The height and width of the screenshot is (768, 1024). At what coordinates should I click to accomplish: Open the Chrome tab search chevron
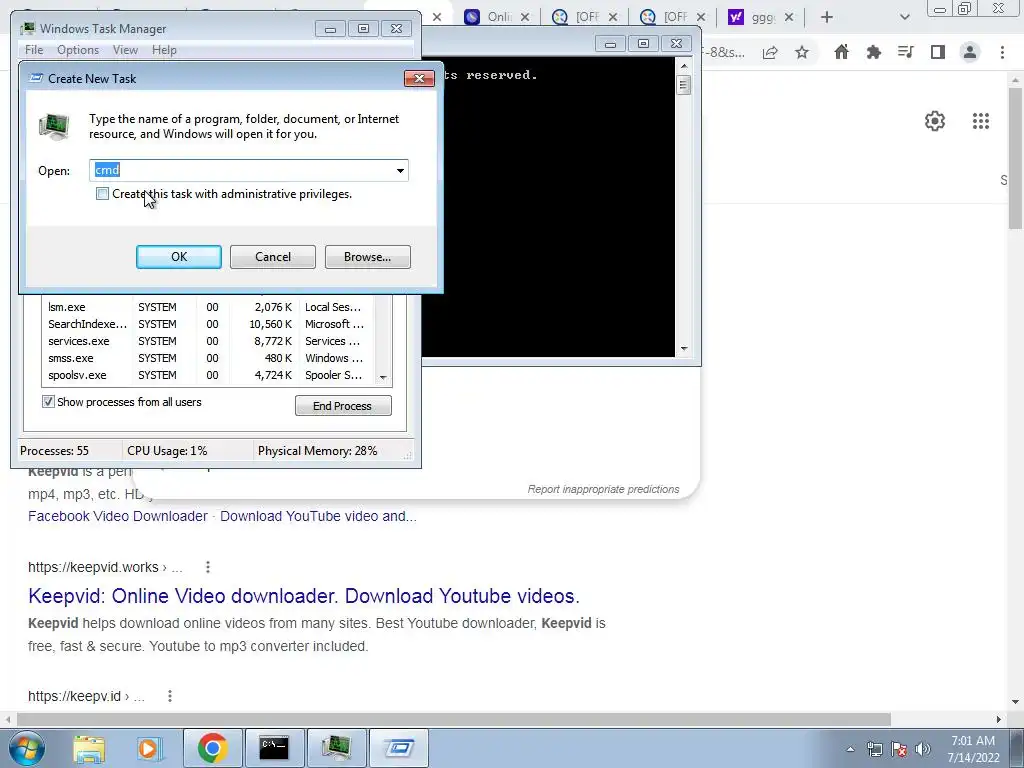(x=904, y=17)
